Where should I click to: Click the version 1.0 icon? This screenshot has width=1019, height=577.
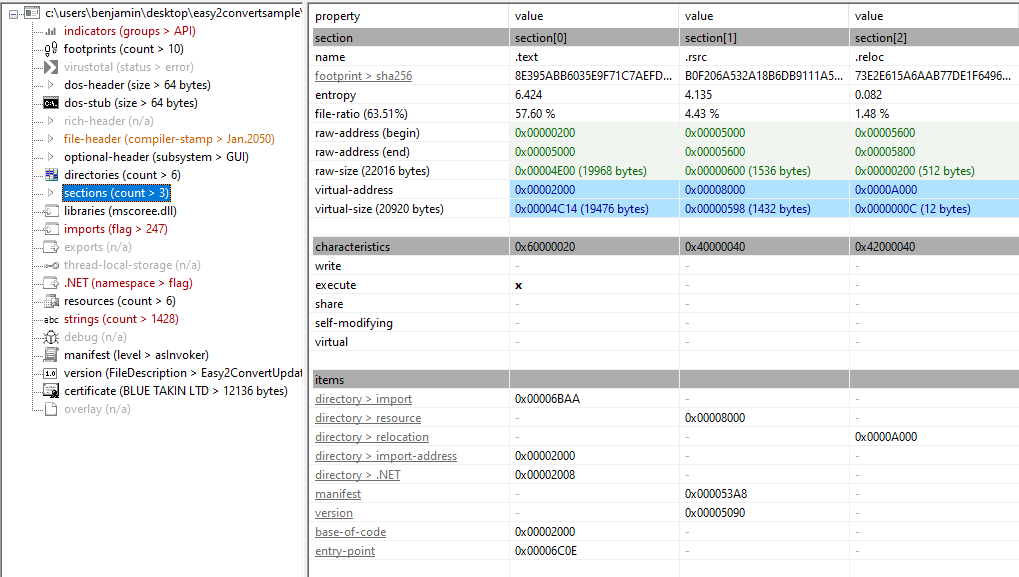pyautogui.click(x=51, y=373)
